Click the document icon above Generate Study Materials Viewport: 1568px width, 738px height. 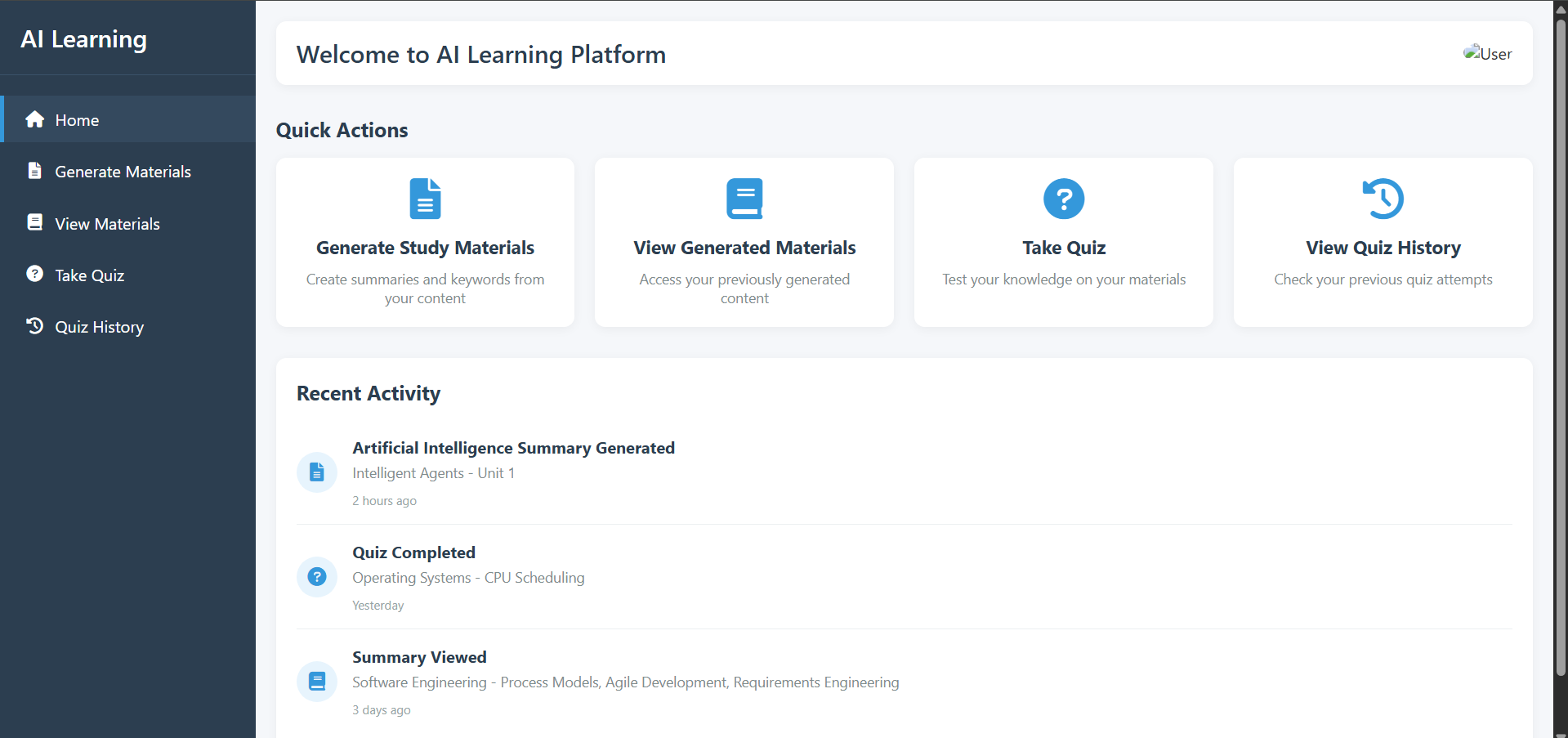pos(424,198)
